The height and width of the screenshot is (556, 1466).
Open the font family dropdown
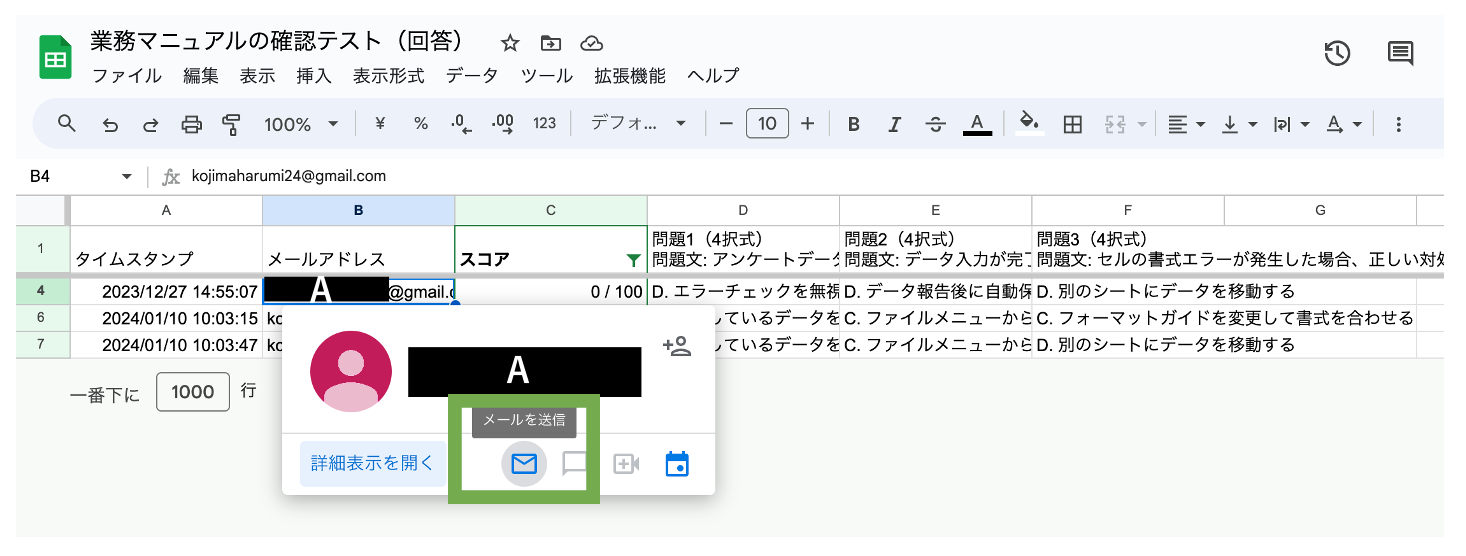638,124
